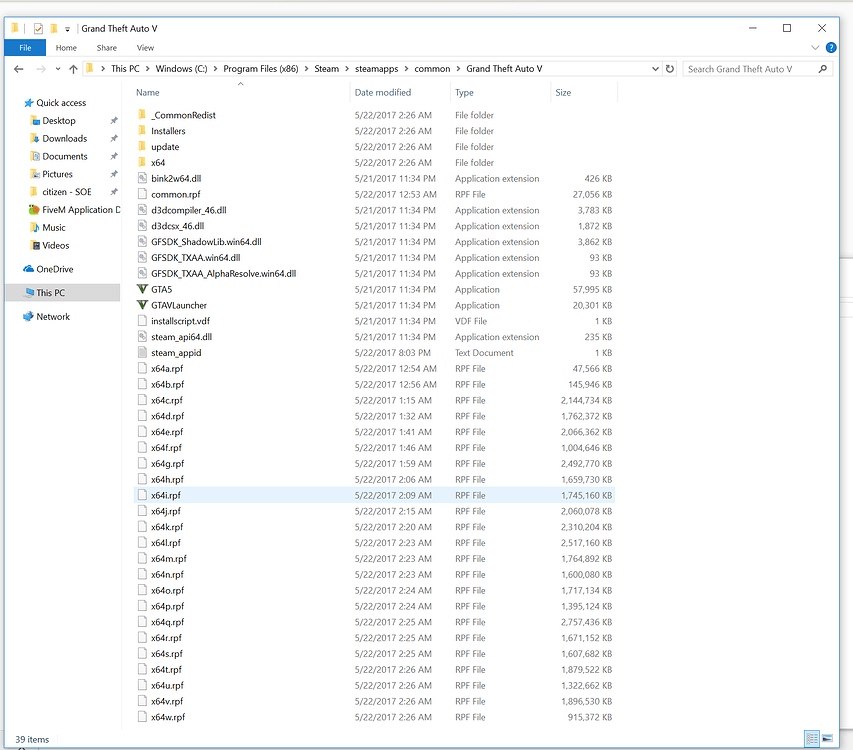Select the GTAVLauncher application icon

click(x=142, y=305)
